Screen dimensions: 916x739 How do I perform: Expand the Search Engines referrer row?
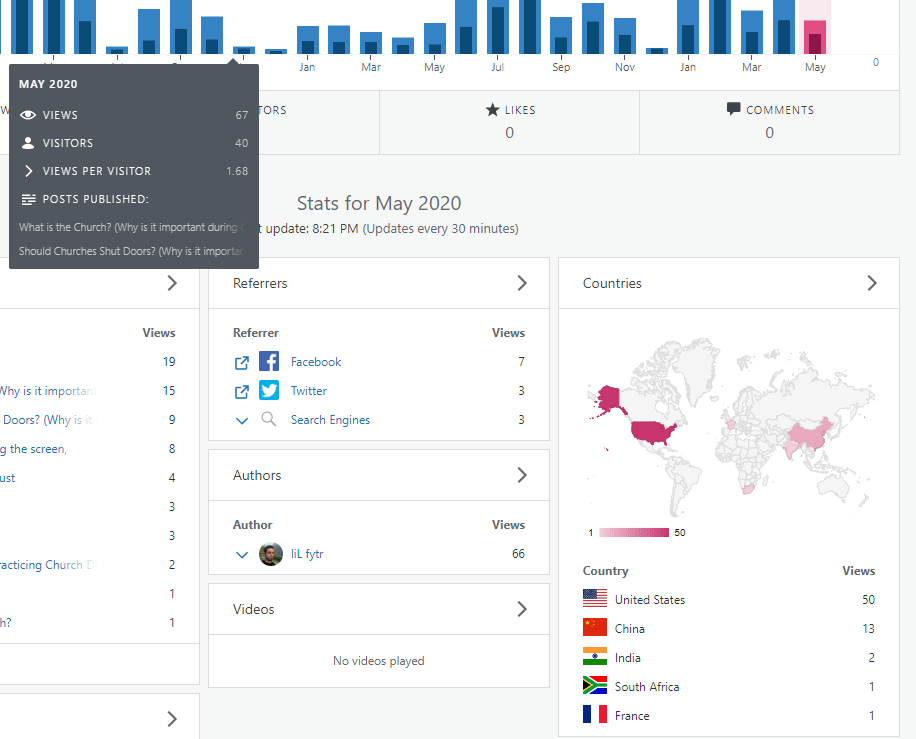(241, 421)
